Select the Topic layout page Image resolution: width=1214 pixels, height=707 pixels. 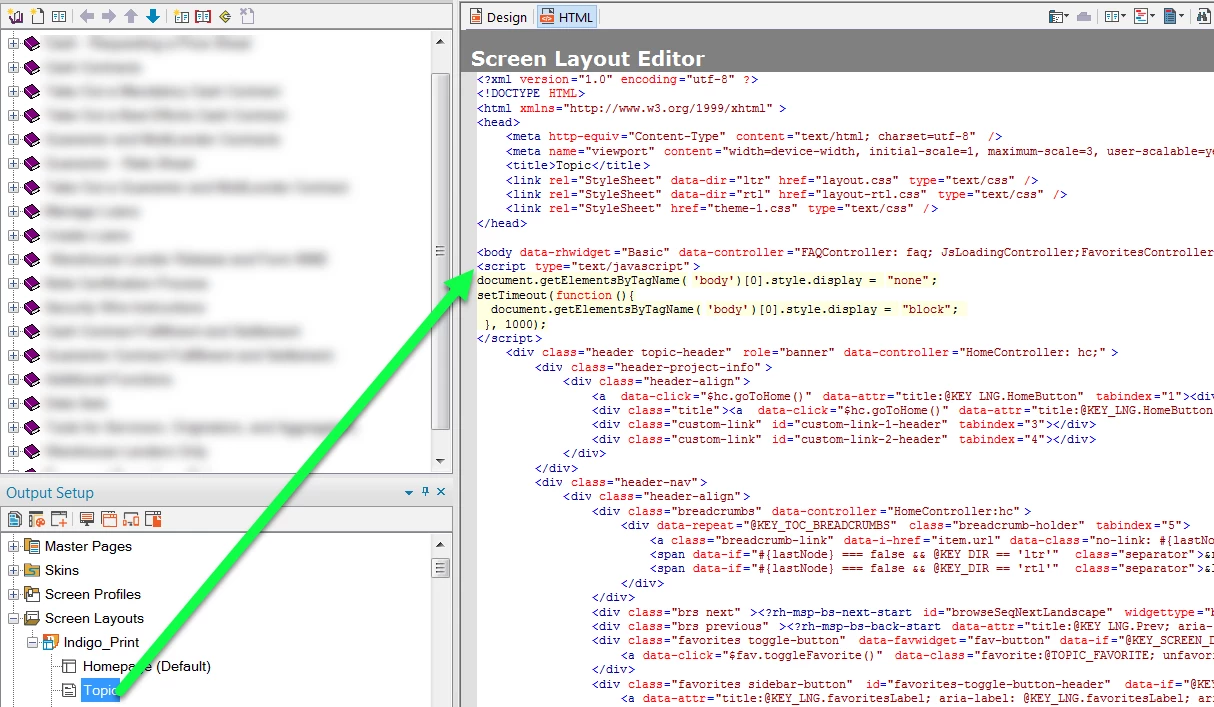coord(101,690)
